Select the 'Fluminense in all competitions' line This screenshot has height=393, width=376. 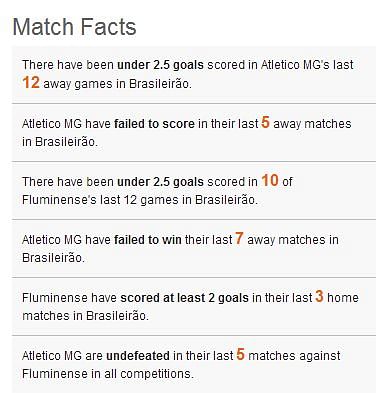coord(108,374)
